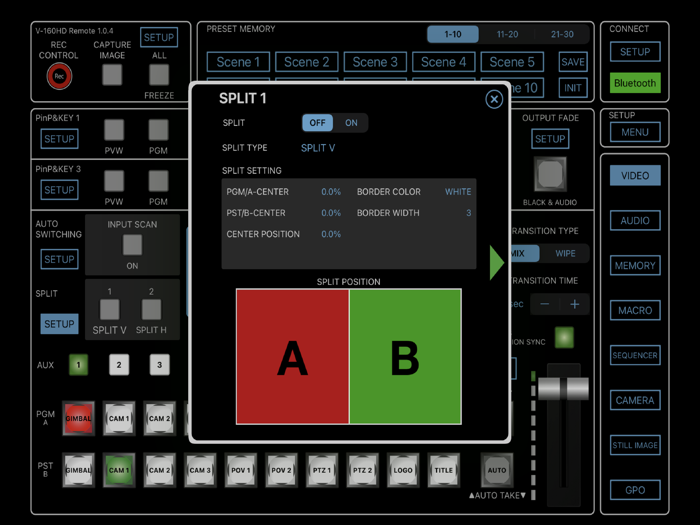Viewport: 700px width, 525px height.
Task: Select PTZ 1 on the PST B row
Action: 322,470
